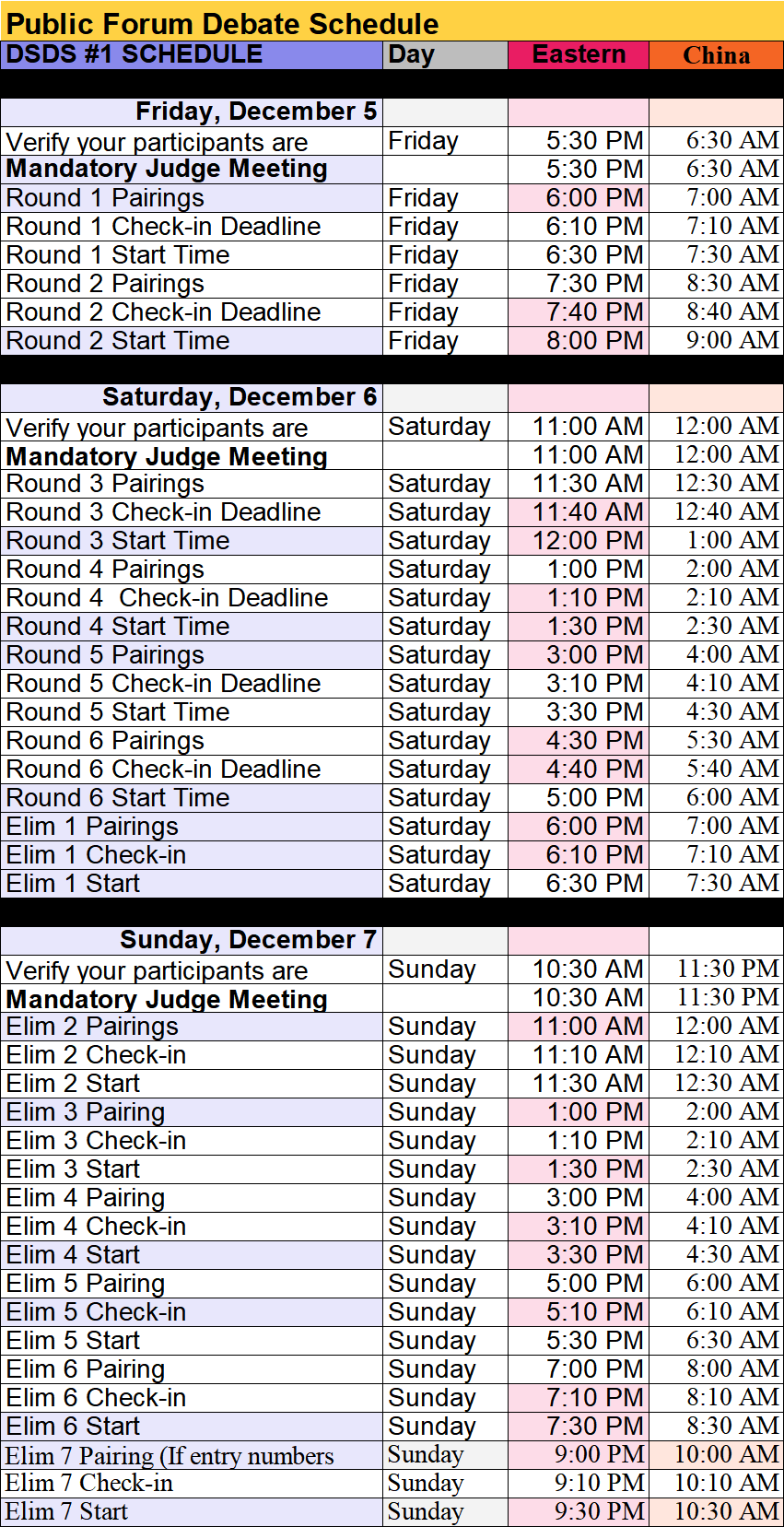Click the Elim 1 Pairings cell
Image resolution: width=784 pixels, height=1527 pixels.
tap(92, 827)
